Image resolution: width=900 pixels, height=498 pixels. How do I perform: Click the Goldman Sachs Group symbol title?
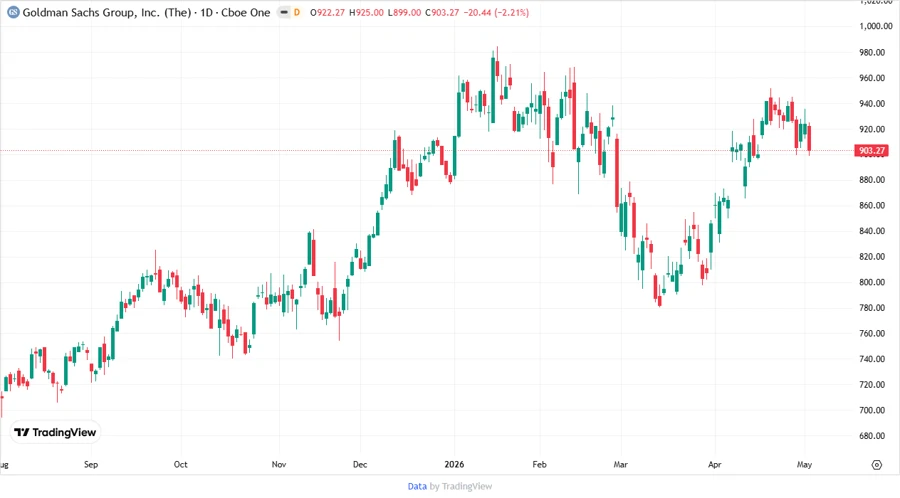(146, 12)
